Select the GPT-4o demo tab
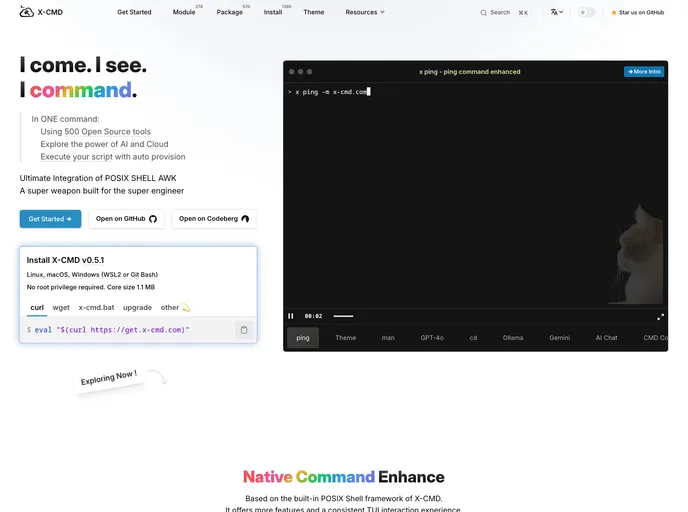 tap(432, 338)
